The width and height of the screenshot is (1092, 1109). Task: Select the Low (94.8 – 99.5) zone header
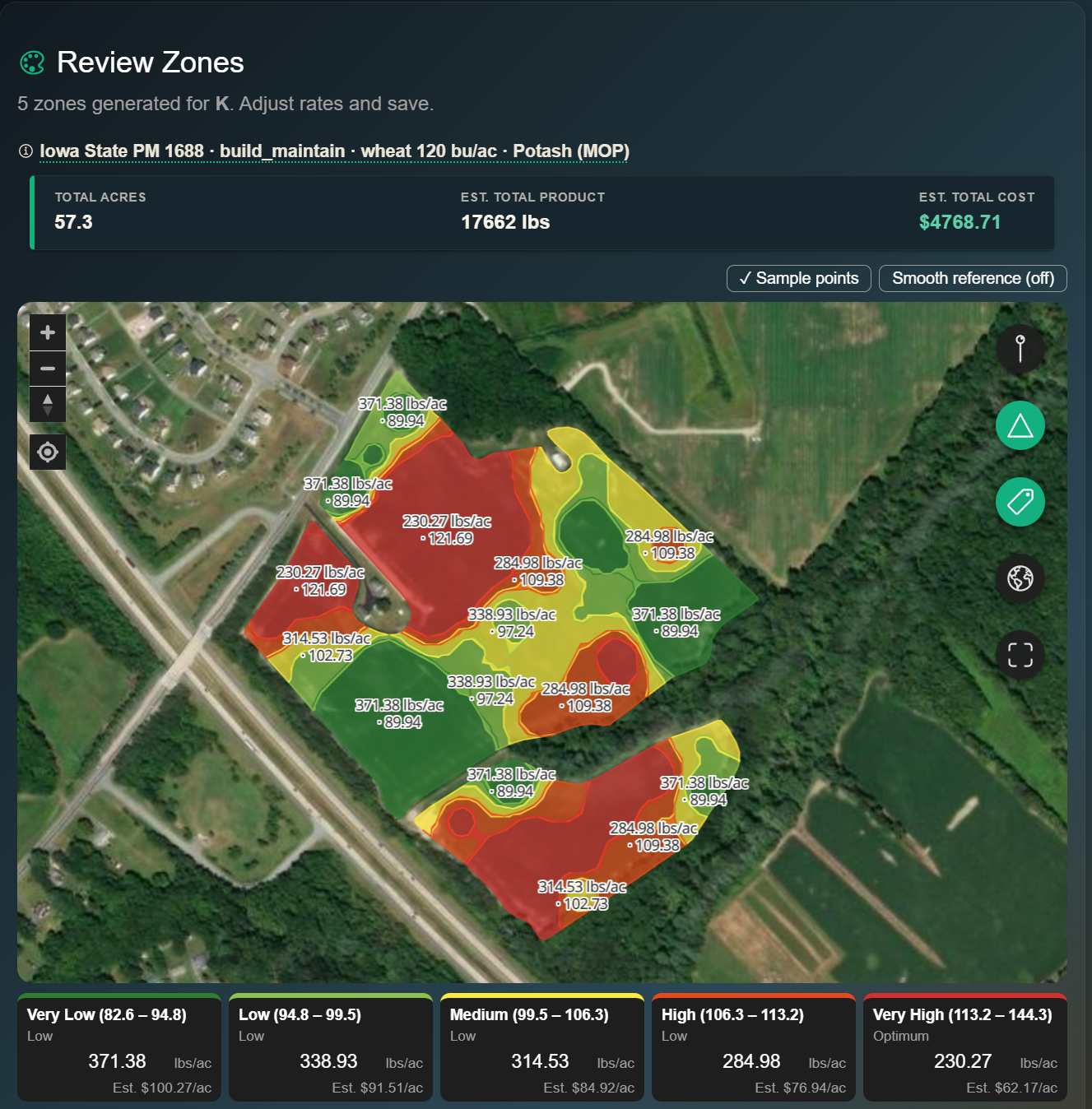point(300,1014)
